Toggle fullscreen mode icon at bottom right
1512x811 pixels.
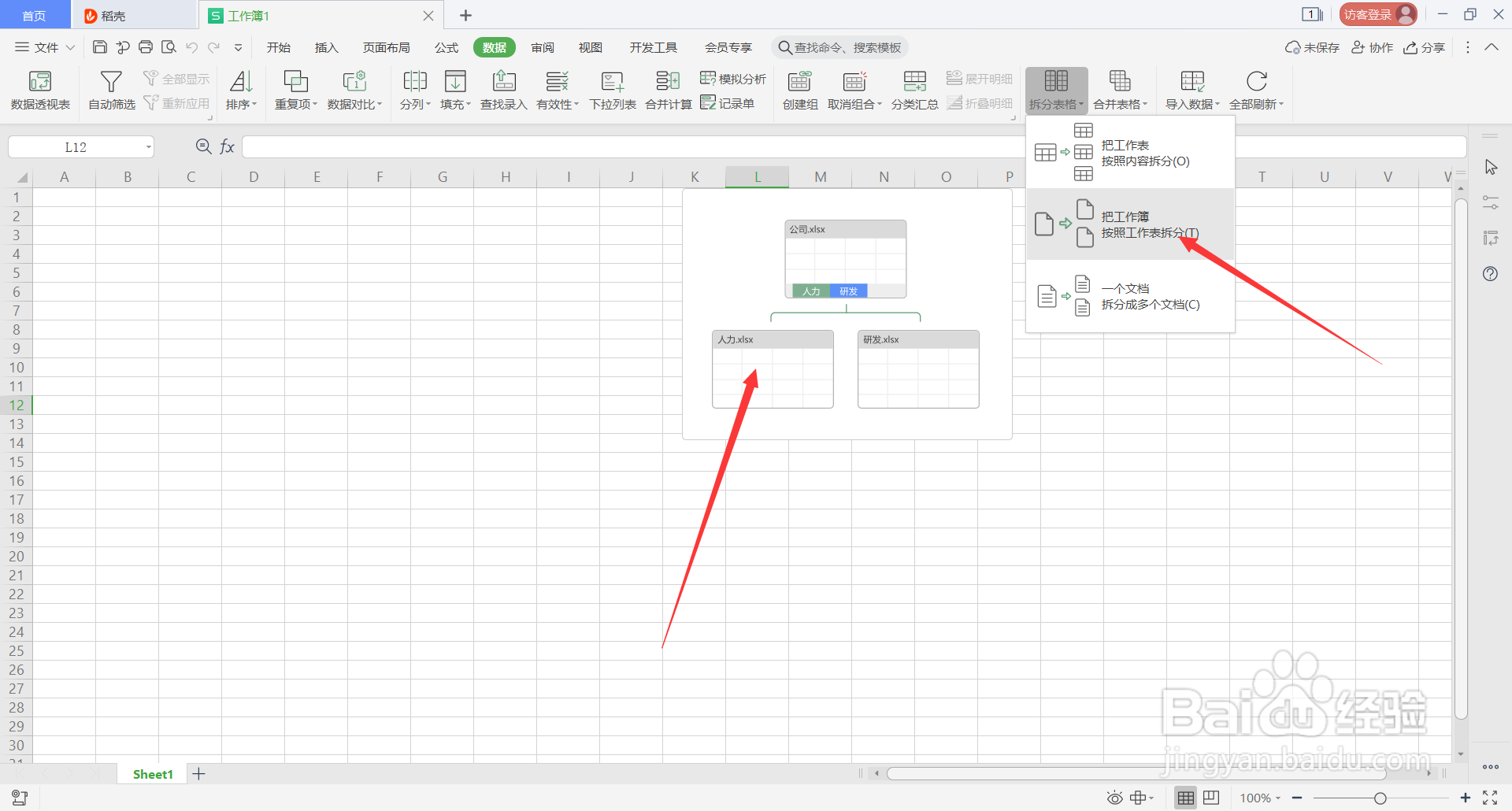1490,798
